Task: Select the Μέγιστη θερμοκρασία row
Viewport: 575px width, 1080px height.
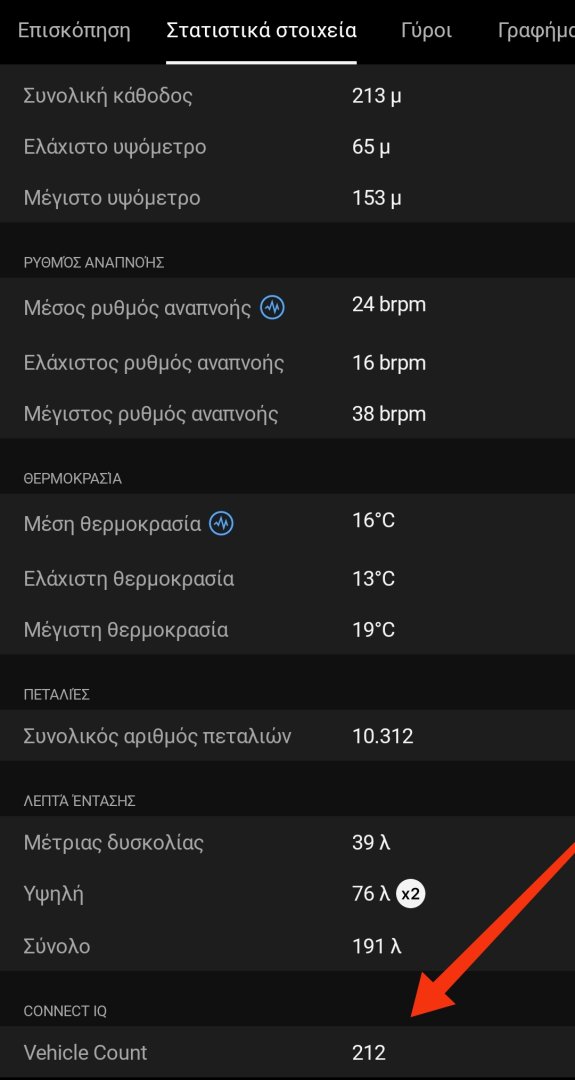Action: 287,630
